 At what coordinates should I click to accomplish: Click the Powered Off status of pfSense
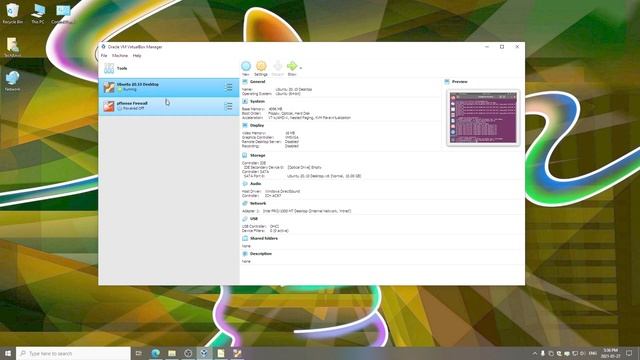(x=133, y=109)
